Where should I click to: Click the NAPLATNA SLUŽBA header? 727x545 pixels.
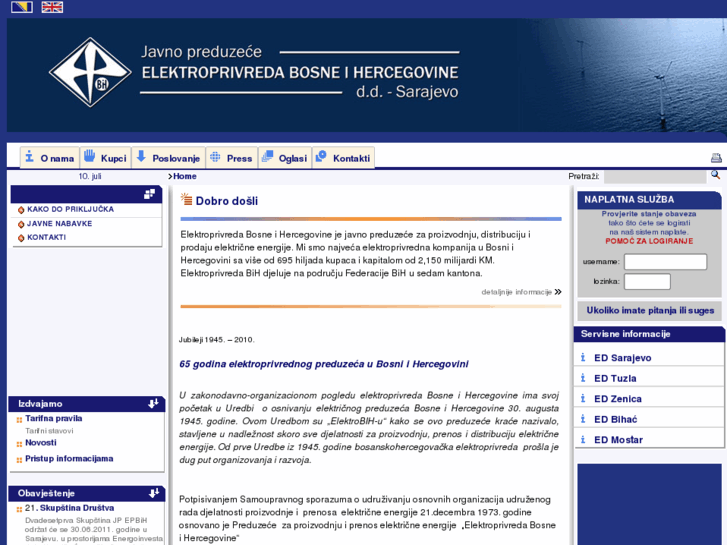coord(649,199)
